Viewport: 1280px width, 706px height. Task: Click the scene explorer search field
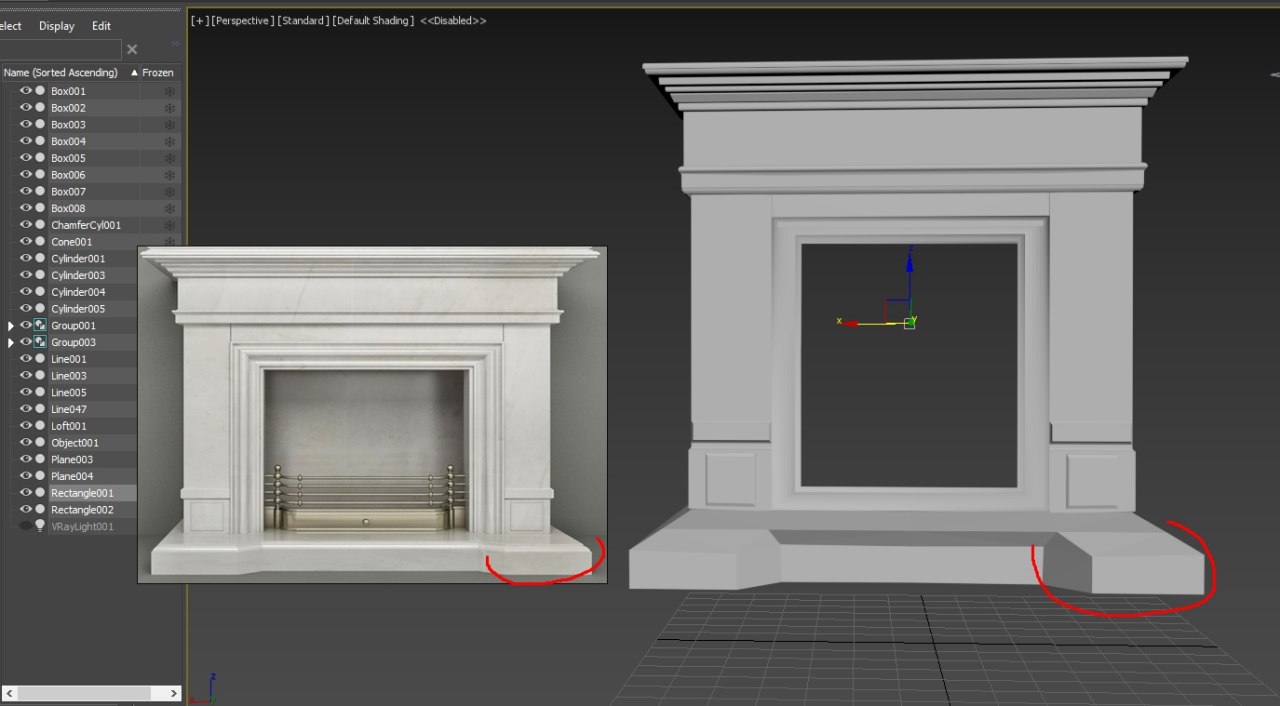click(60, 49)
